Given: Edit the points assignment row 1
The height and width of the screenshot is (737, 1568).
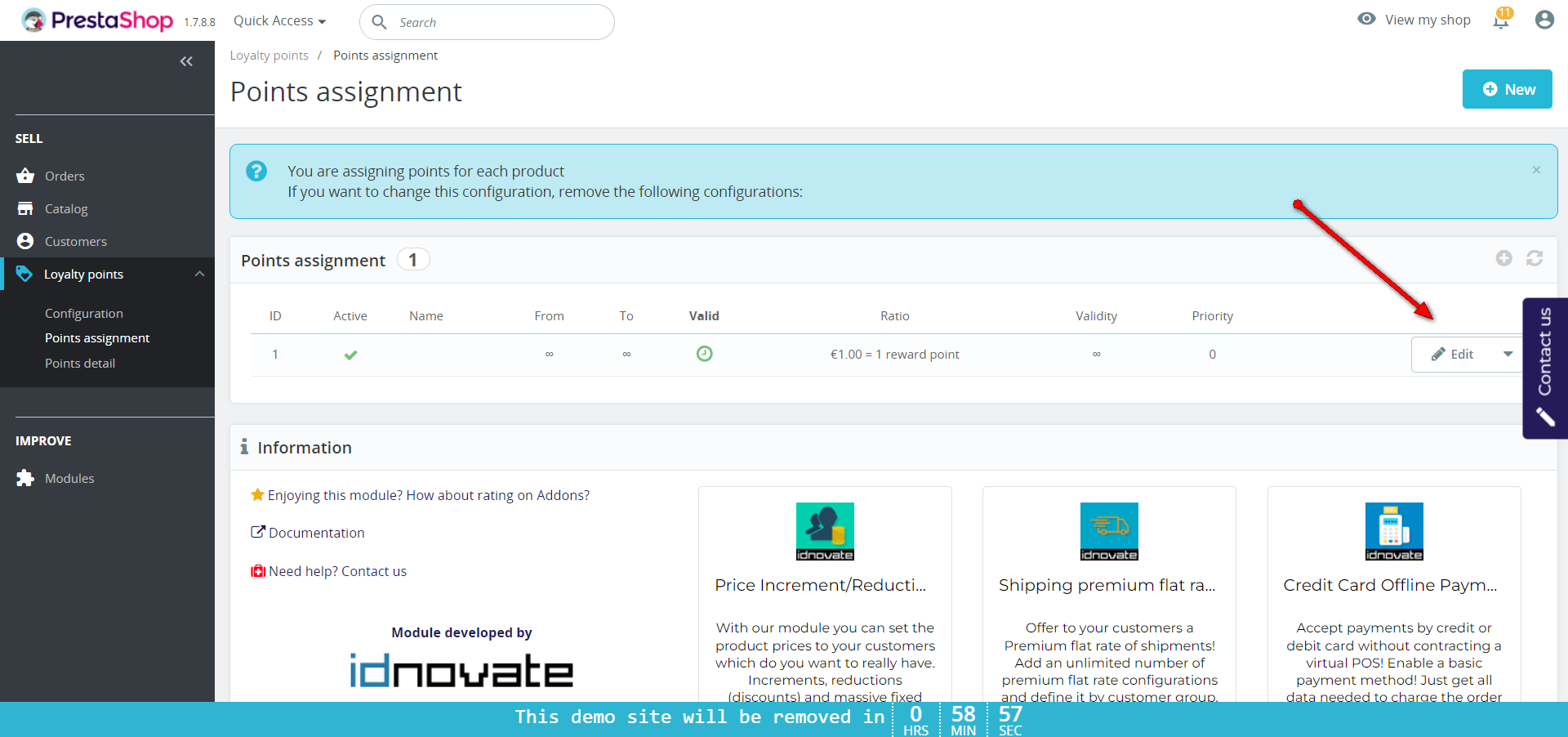Looking at the screenshot, I should point(1453,354).
